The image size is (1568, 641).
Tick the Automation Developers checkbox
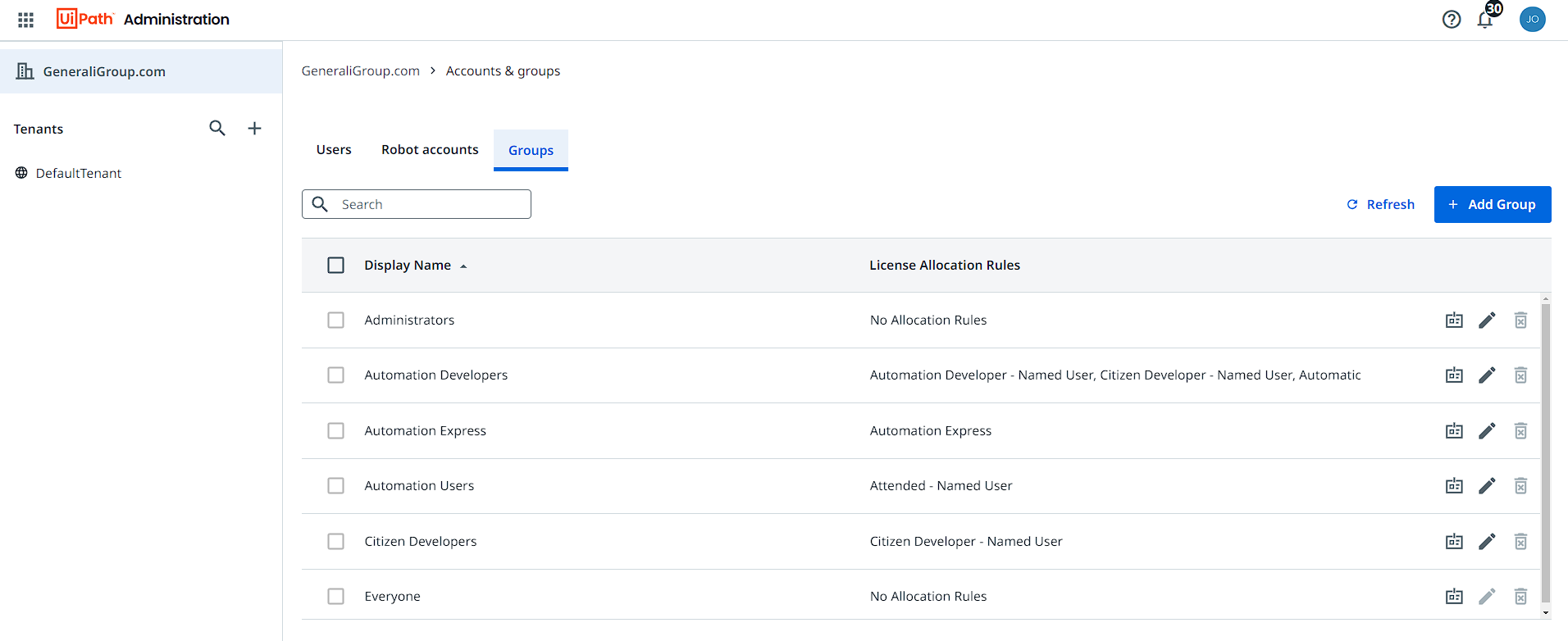336,375
